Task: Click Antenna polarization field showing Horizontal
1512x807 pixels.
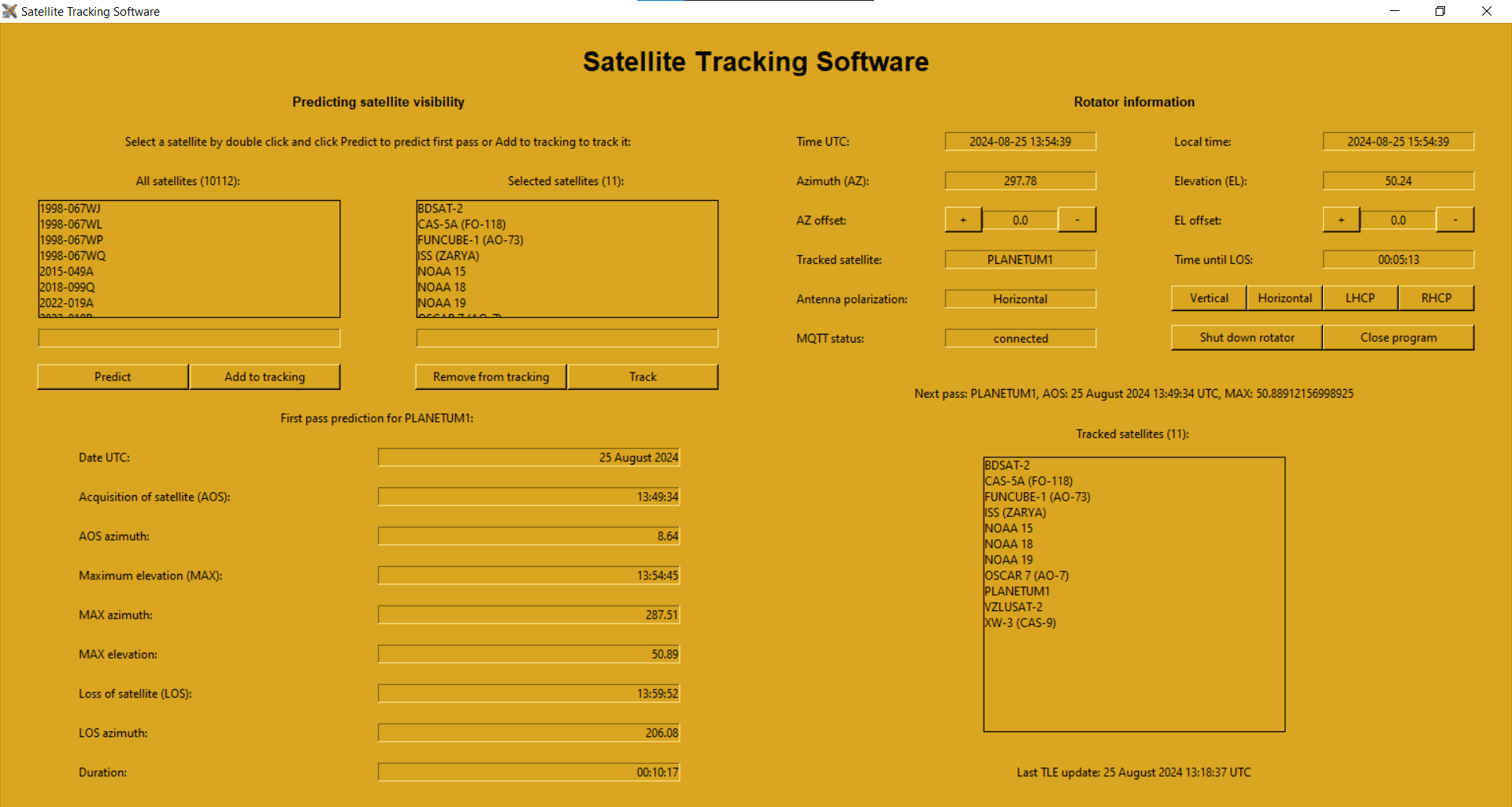Action: pos(1020,299)
